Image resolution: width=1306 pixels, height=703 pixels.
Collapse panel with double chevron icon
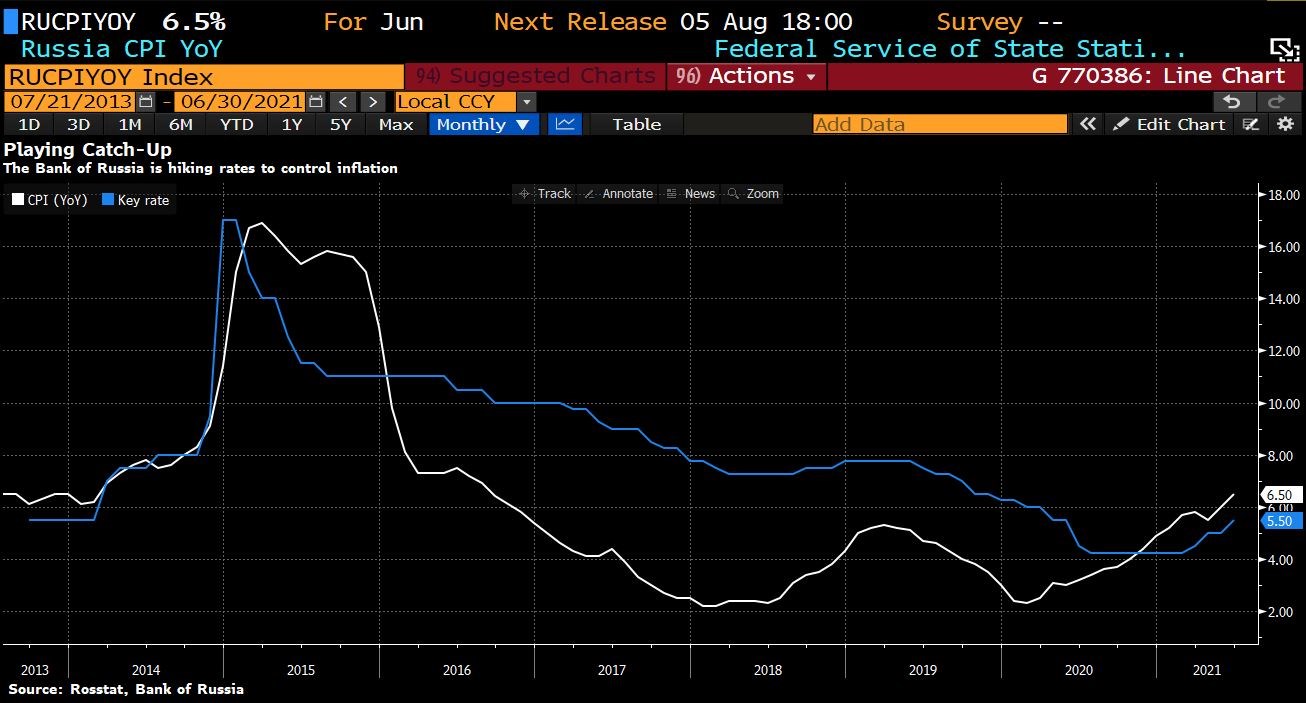coord(1087,124)
